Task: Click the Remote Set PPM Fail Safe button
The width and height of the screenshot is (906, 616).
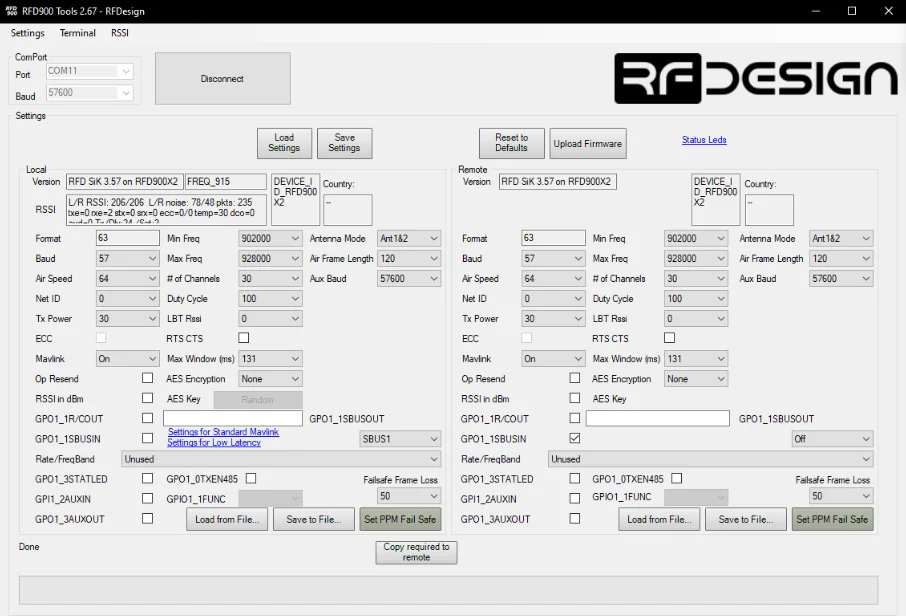Action: point(833,519)
